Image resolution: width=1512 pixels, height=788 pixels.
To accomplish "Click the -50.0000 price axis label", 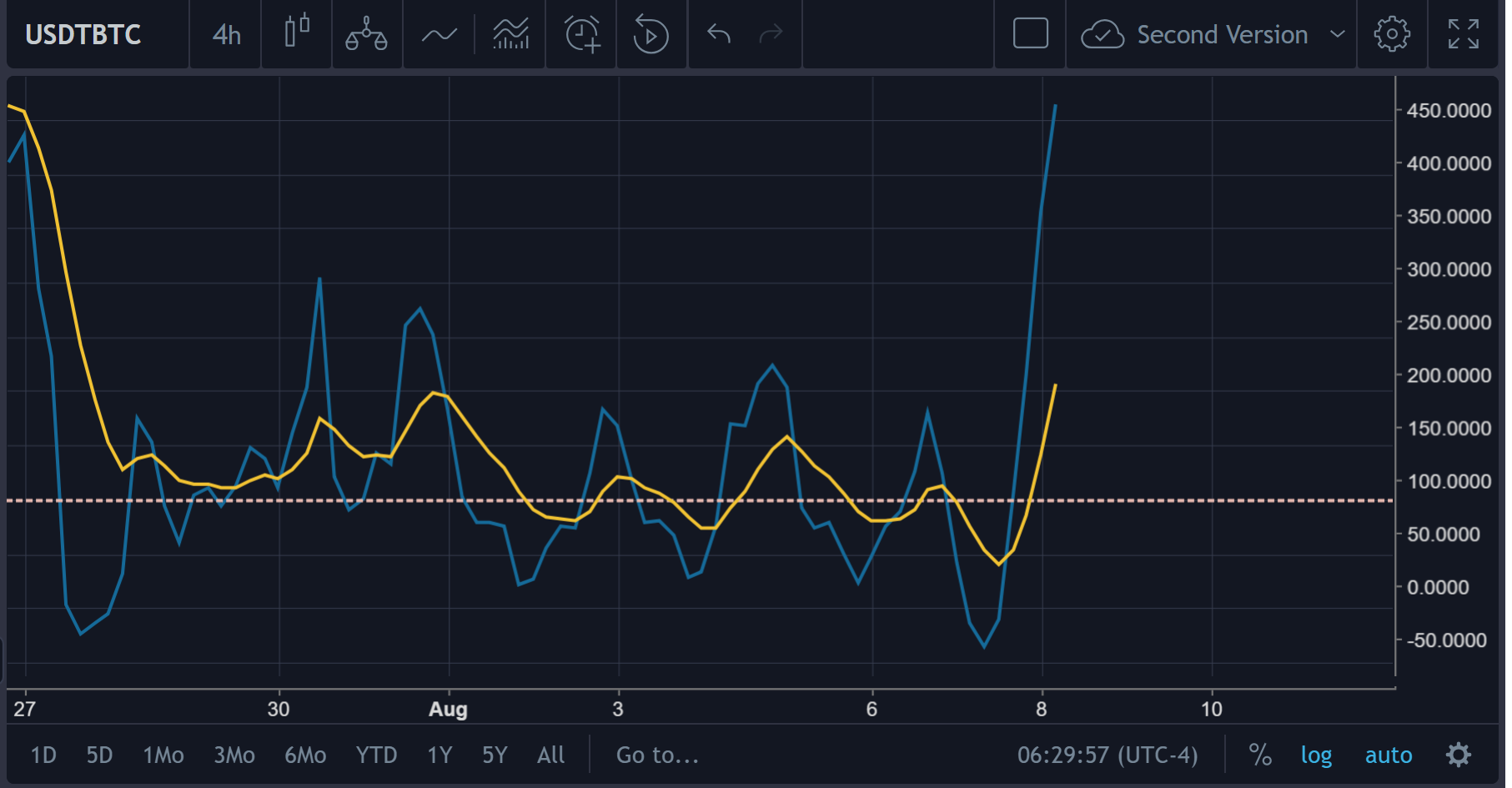I will [x=1446, y=641].
